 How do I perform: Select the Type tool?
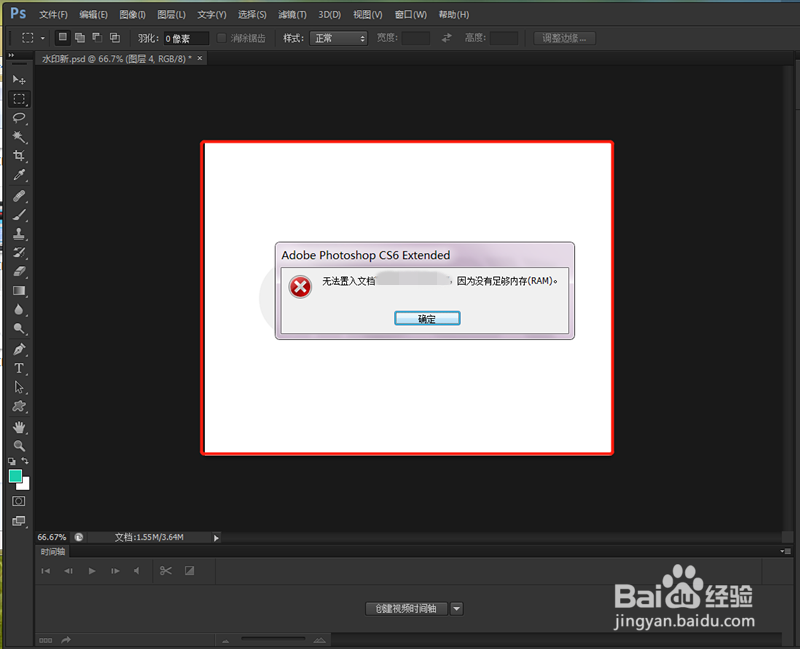click(x=19, y=368)
